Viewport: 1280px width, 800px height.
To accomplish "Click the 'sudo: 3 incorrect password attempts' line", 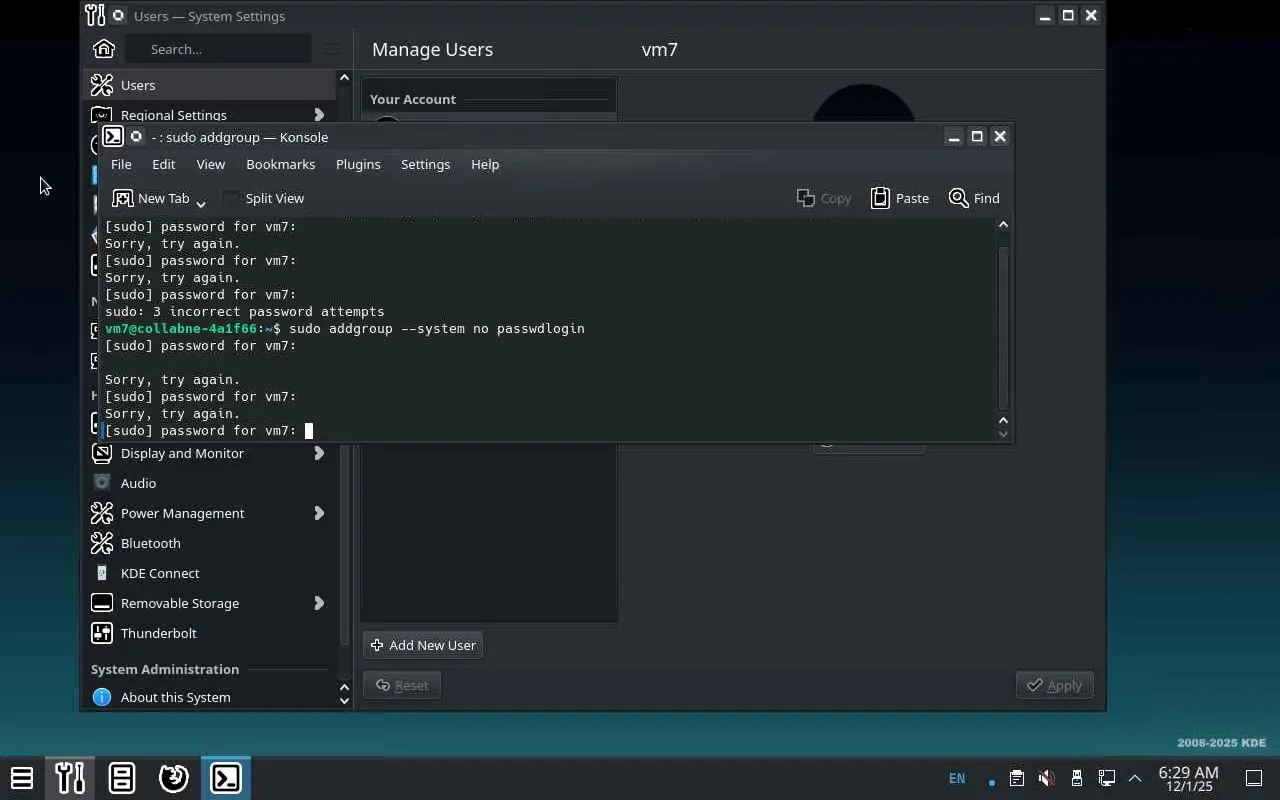I will 245,311.
